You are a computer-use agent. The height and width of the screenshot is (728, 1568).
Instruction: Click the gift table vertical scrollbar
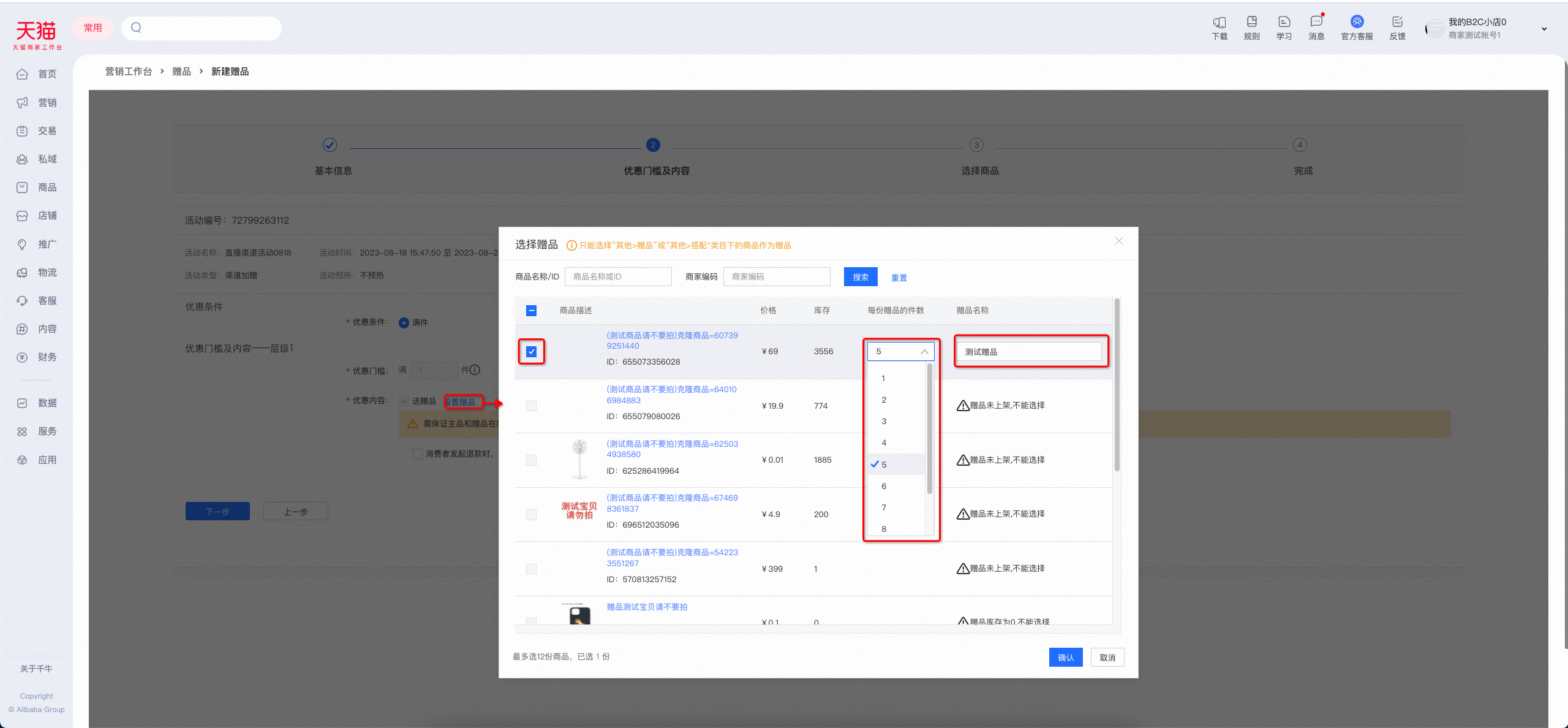click(1117, 385)
